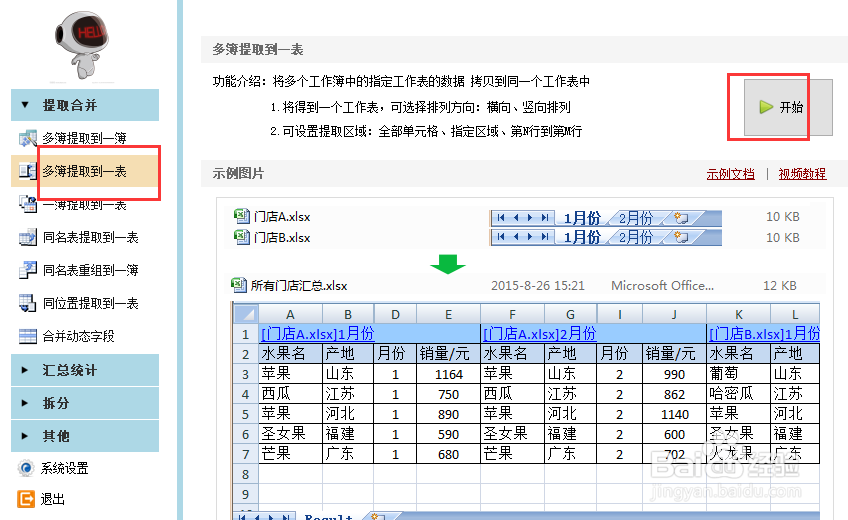Click the Result sheet tab
Image resolution: width=848 pixels, height=520 pixels.
tap(328, 516)
